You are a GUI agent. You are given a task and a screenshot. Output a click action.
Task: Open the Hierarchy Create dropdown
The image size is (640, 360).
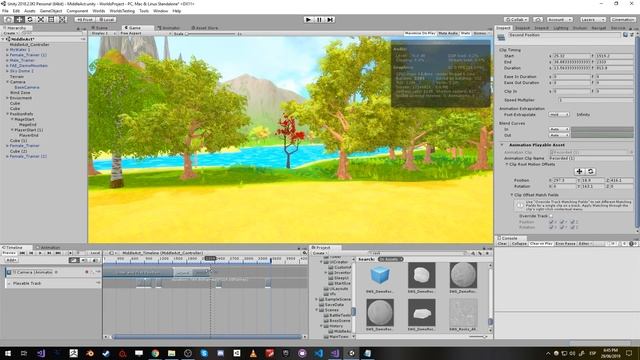coord(10,33)
